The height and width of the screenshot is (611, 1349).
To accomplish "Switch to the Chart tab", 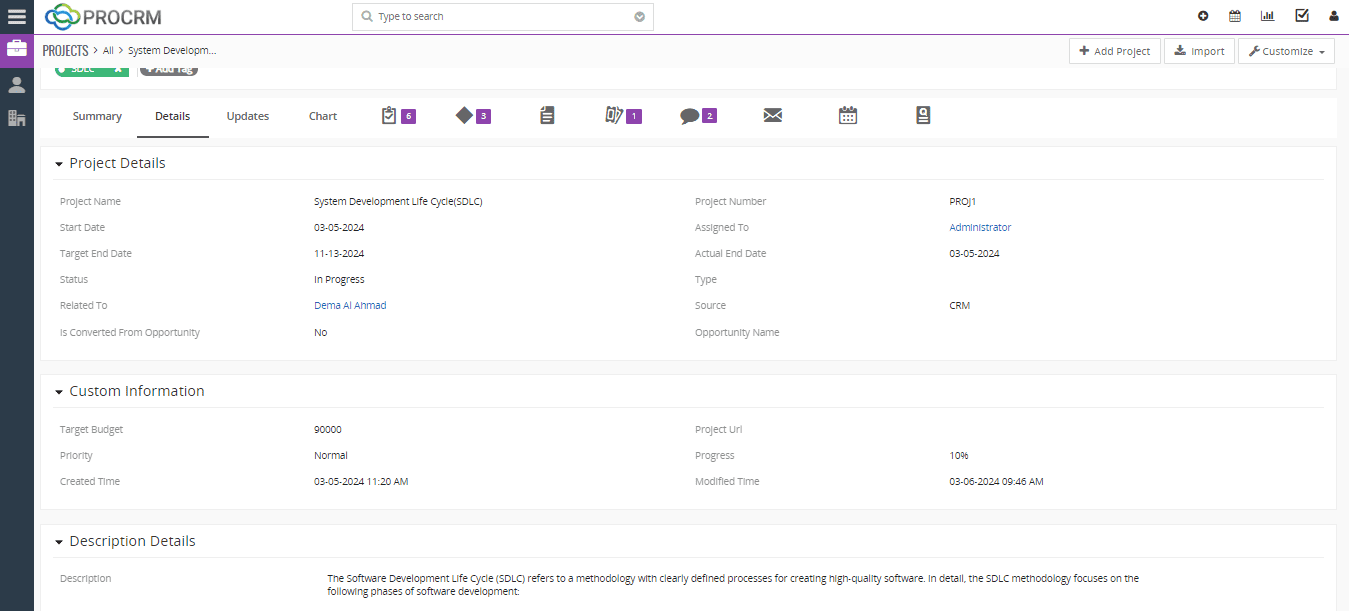I will tap(323, 116).
